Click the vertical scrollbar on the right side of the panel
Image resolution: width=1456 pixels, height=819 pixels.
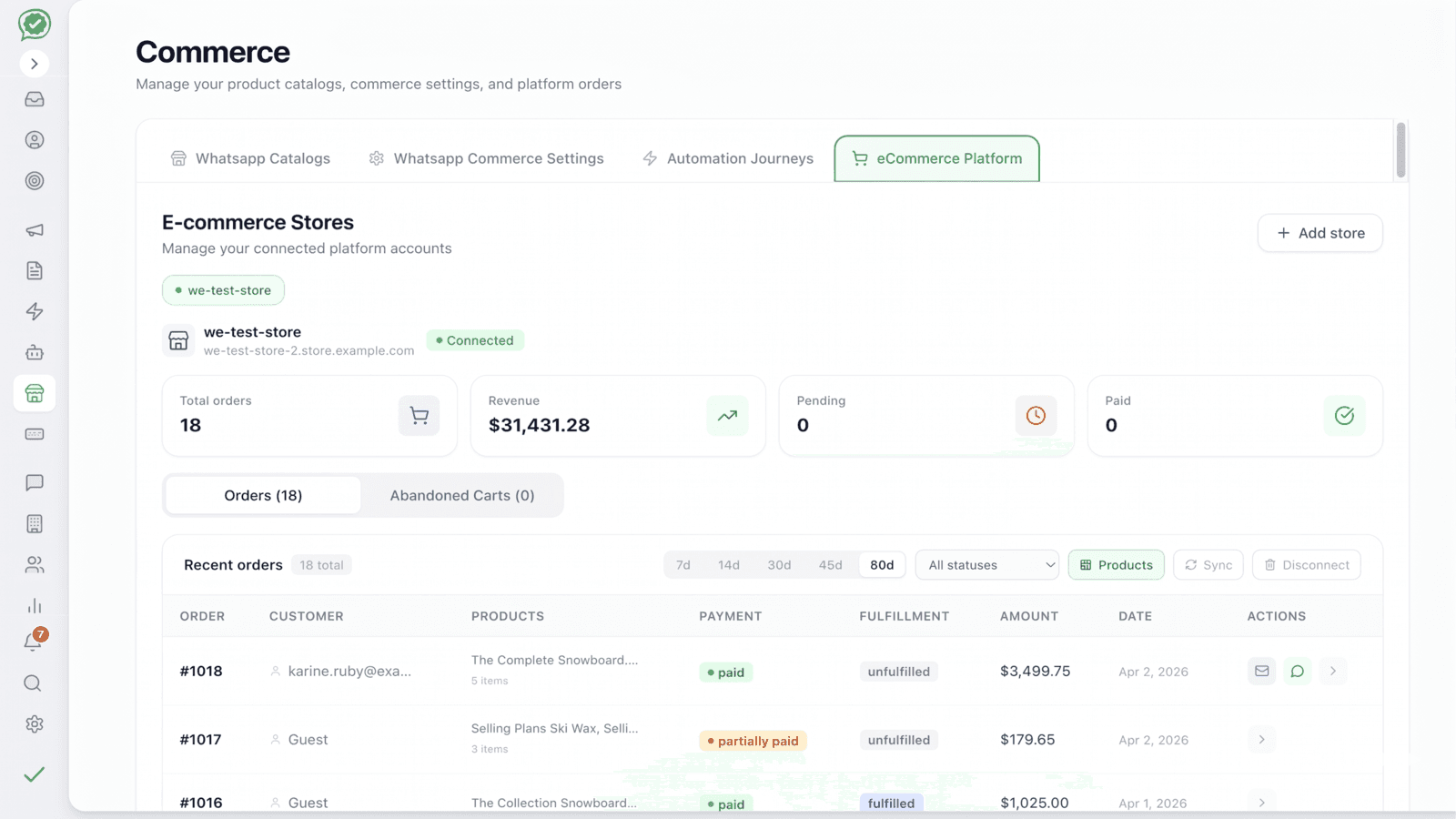coord(1400,150)
